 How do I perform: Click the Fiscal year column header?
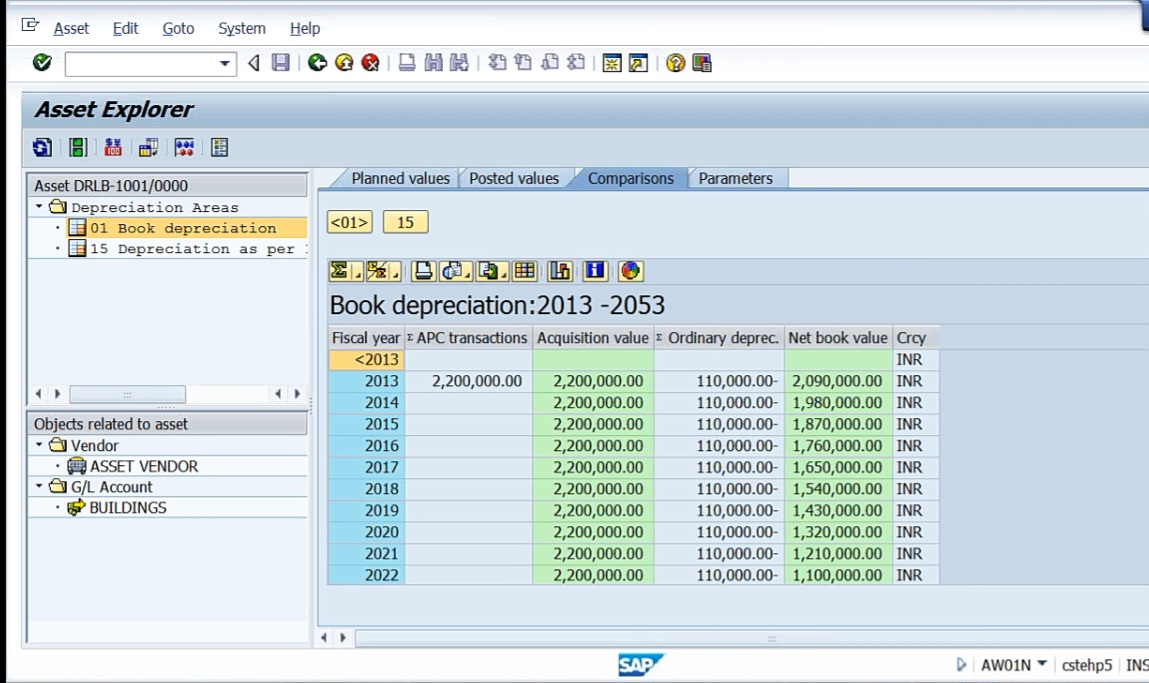366,338
